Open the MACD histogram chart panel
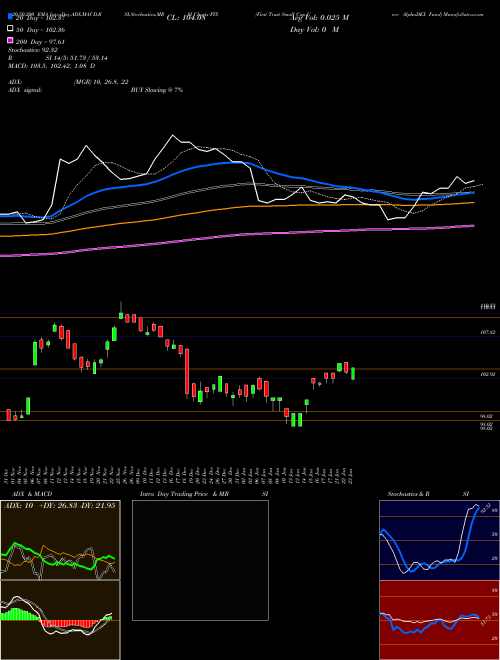 (60, 620)
